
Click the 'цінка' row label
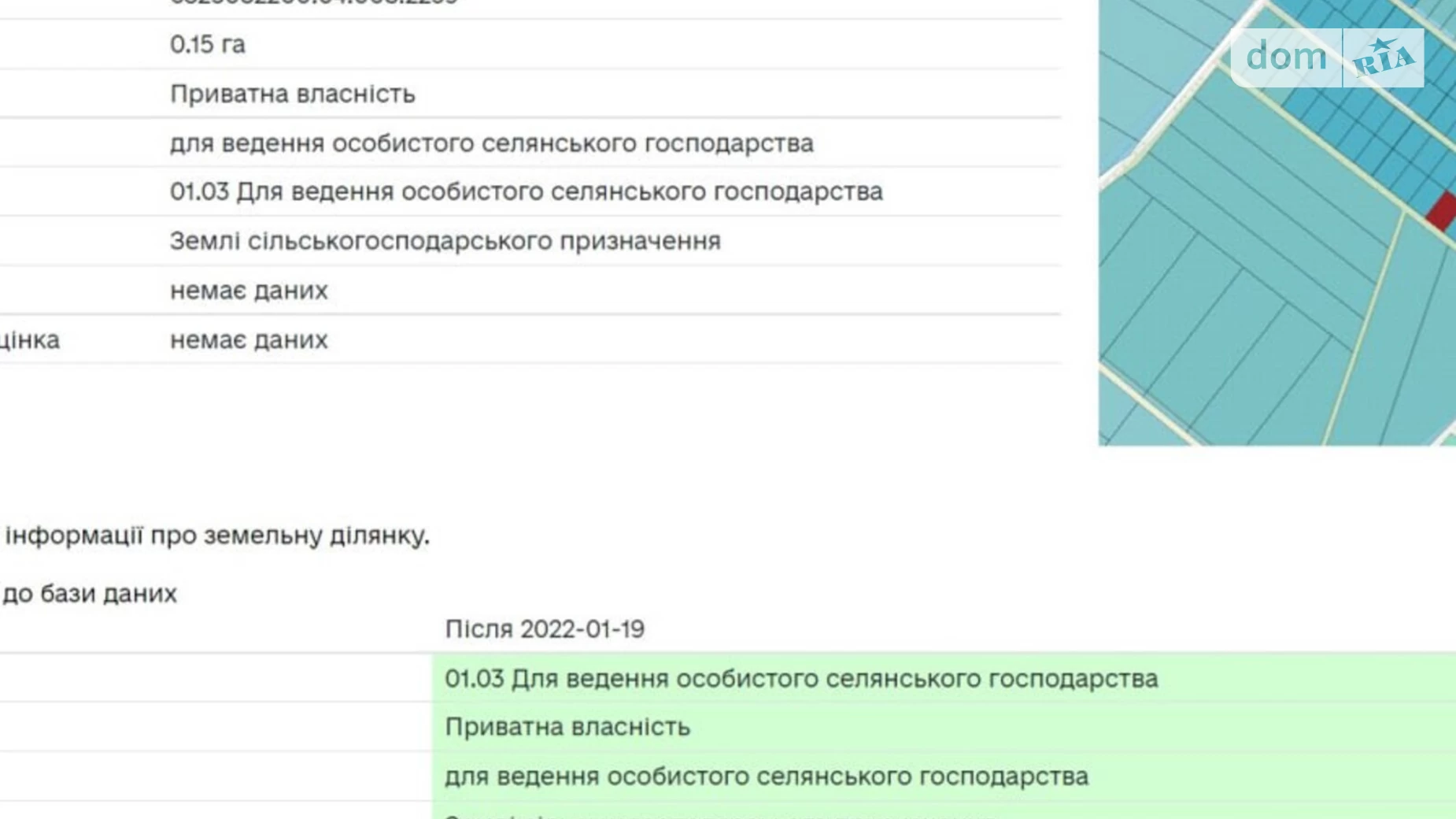(30, 340)
